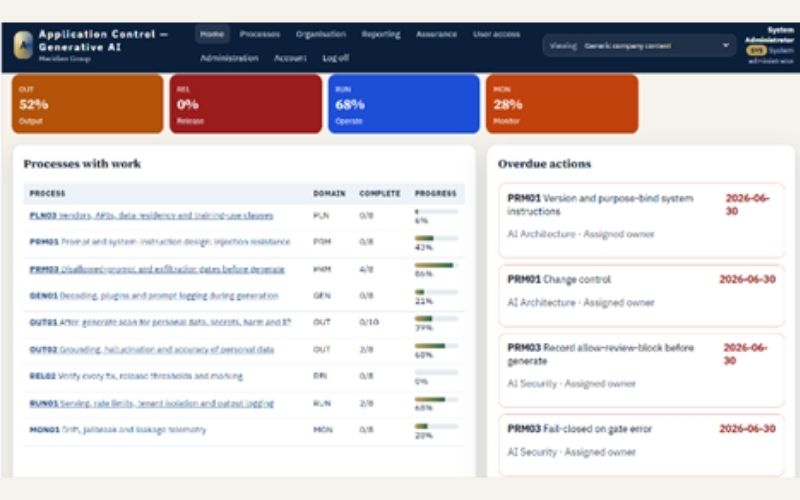This screenshot has height=500, width=800.
Task: Click the 2/8 complete value in OUT02 row
Action: 366,349
